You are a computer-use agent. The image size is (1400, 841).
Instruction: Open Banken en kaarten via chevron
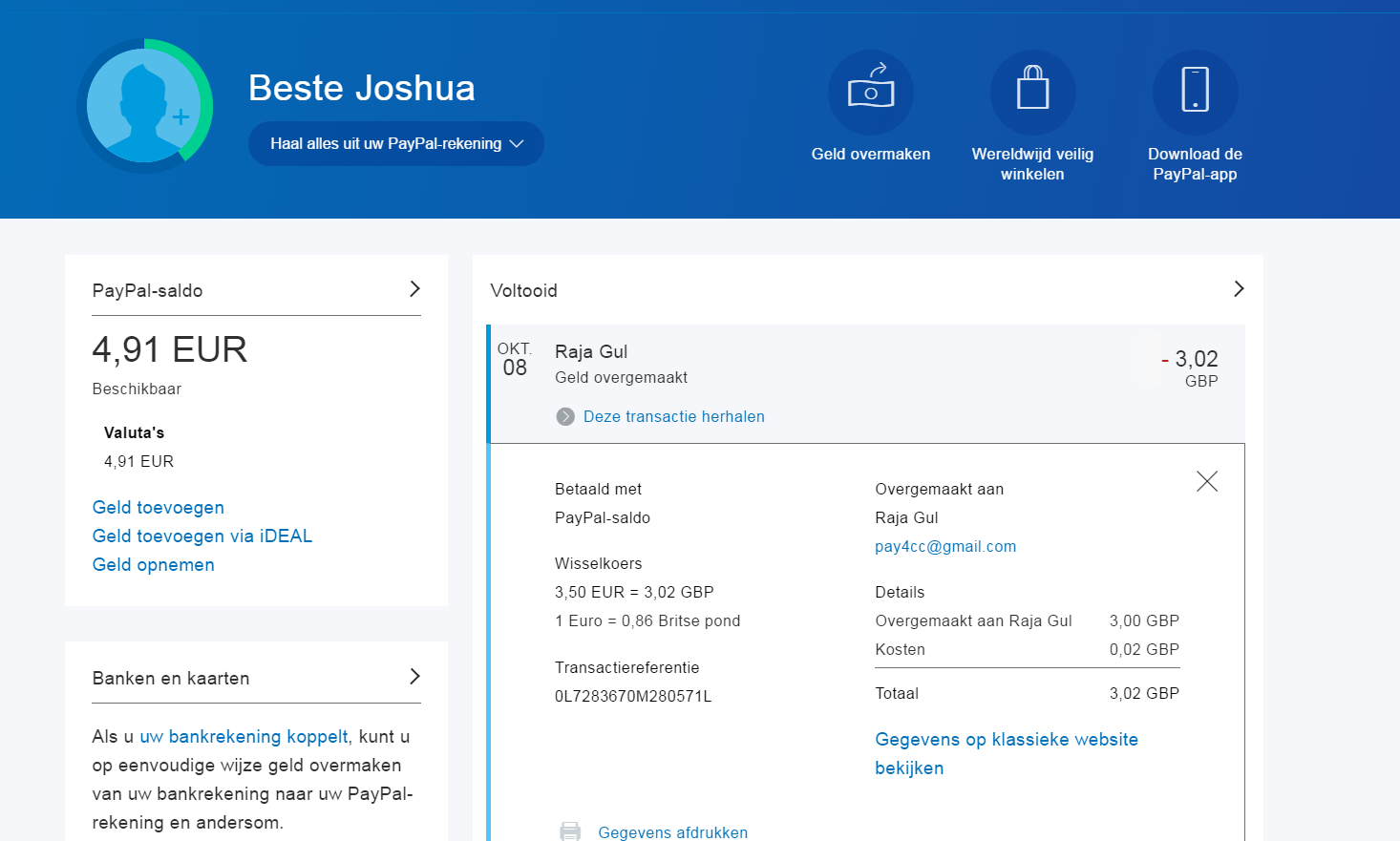point(414,677)
